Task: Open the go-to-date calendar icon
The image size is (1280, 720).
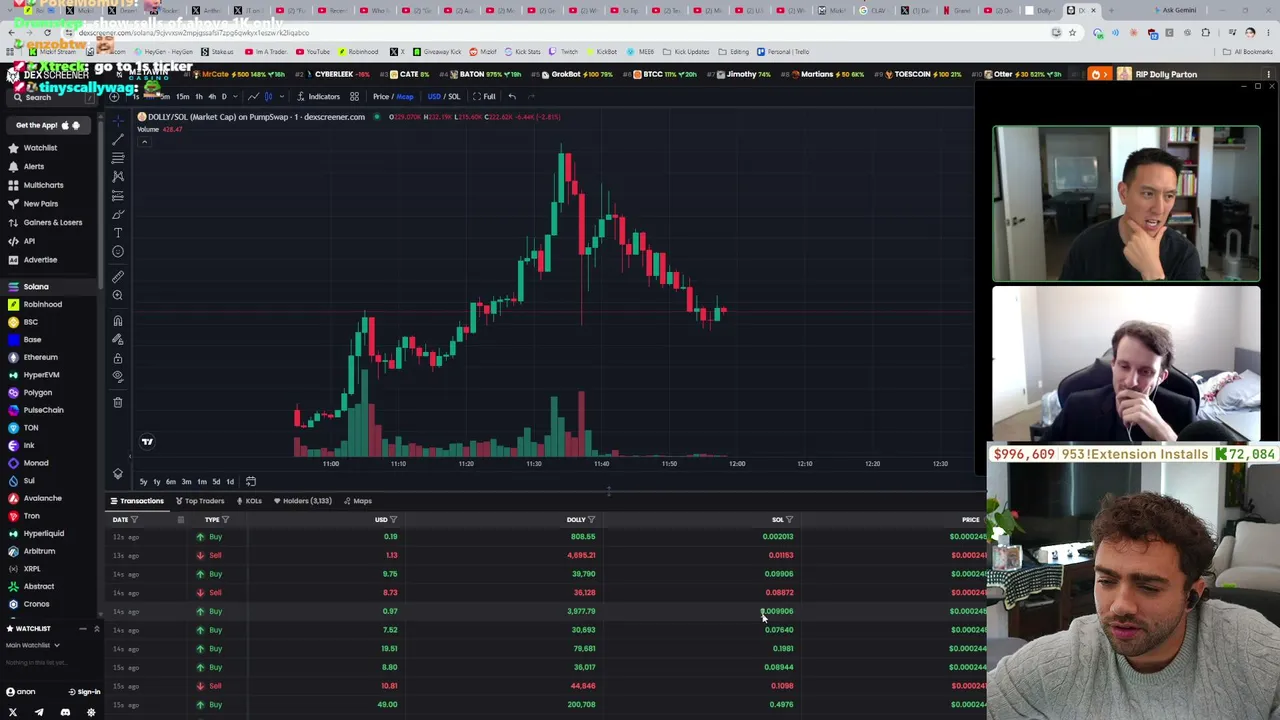Action: tap(251, 482)
